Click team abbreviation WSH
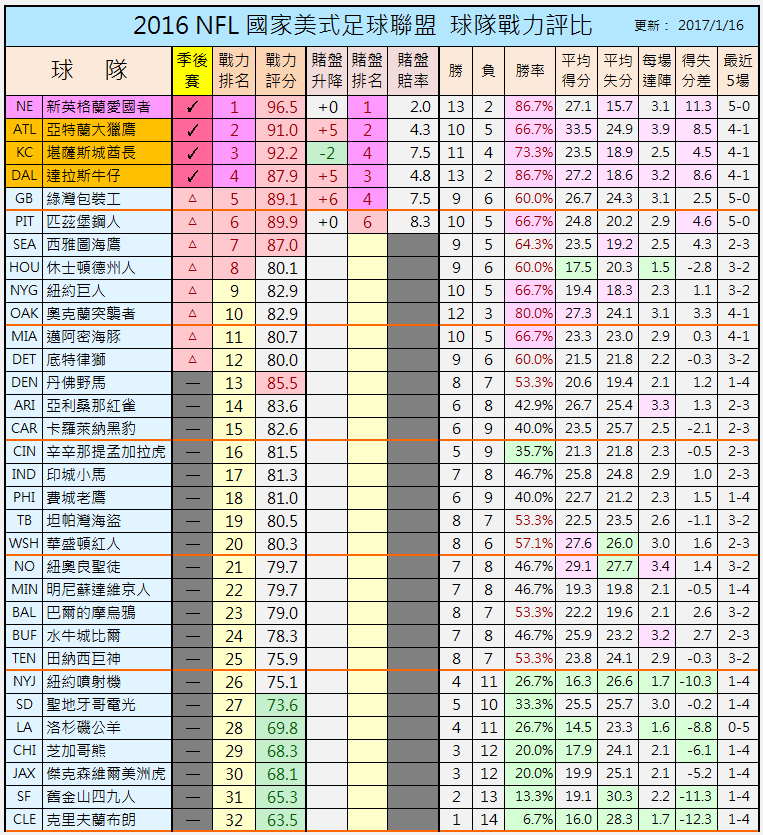This screenshot has height=835, width=763. (24, 543)
